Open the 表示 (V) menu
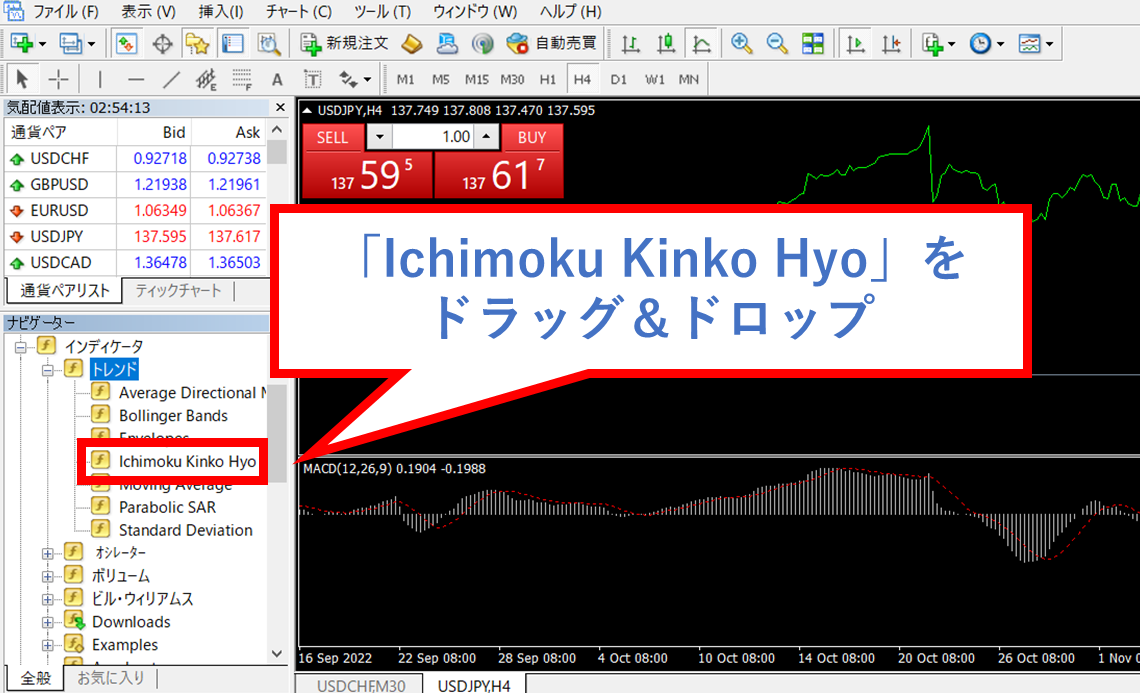The height and width of the screenshot is (693, 1140). [148, 12]
